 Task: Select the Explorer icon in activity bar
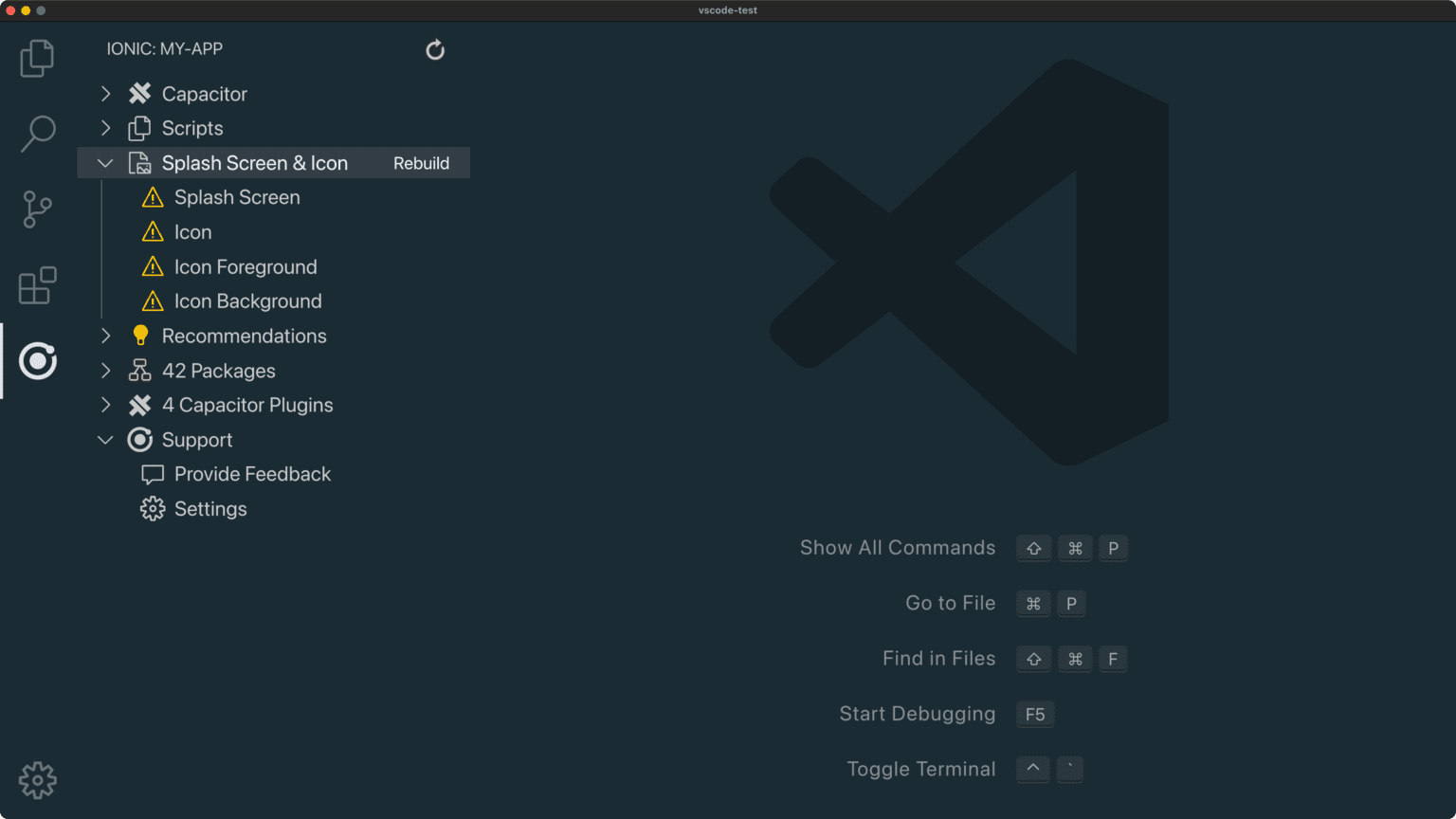(x=37, y=58)
